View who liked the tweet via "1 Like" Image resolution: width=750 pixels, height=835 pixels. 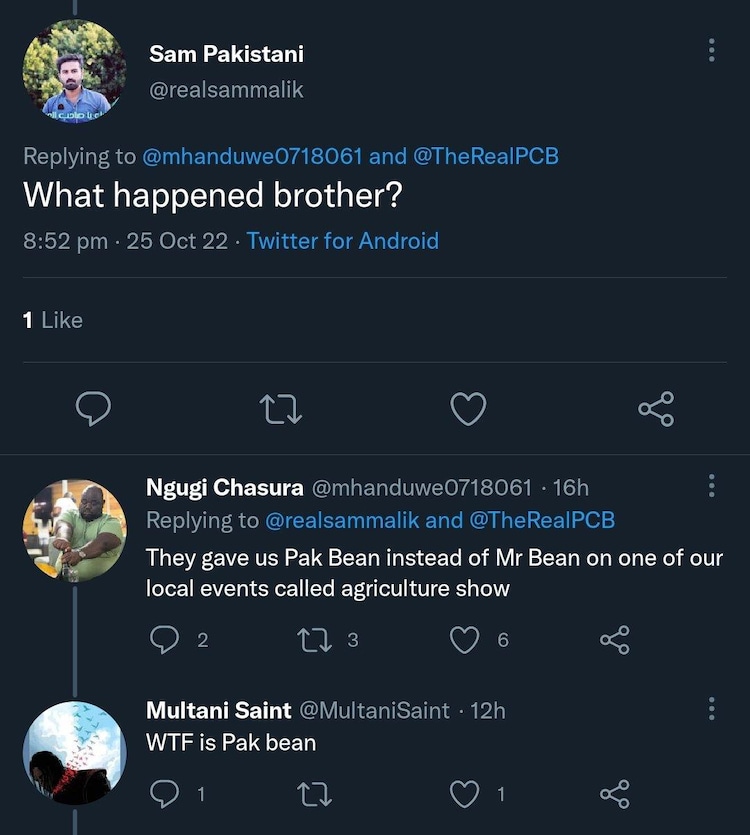pyautogui.click(x=53, y=320)
